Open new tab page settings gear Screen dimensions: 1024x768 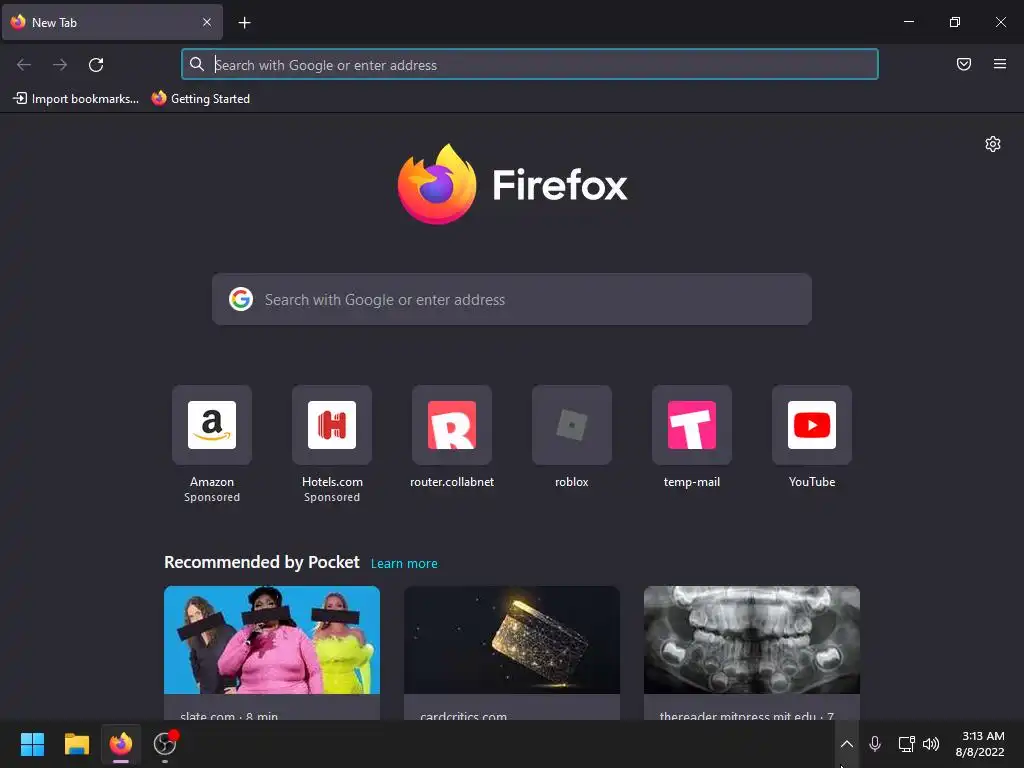click(993, 144)
